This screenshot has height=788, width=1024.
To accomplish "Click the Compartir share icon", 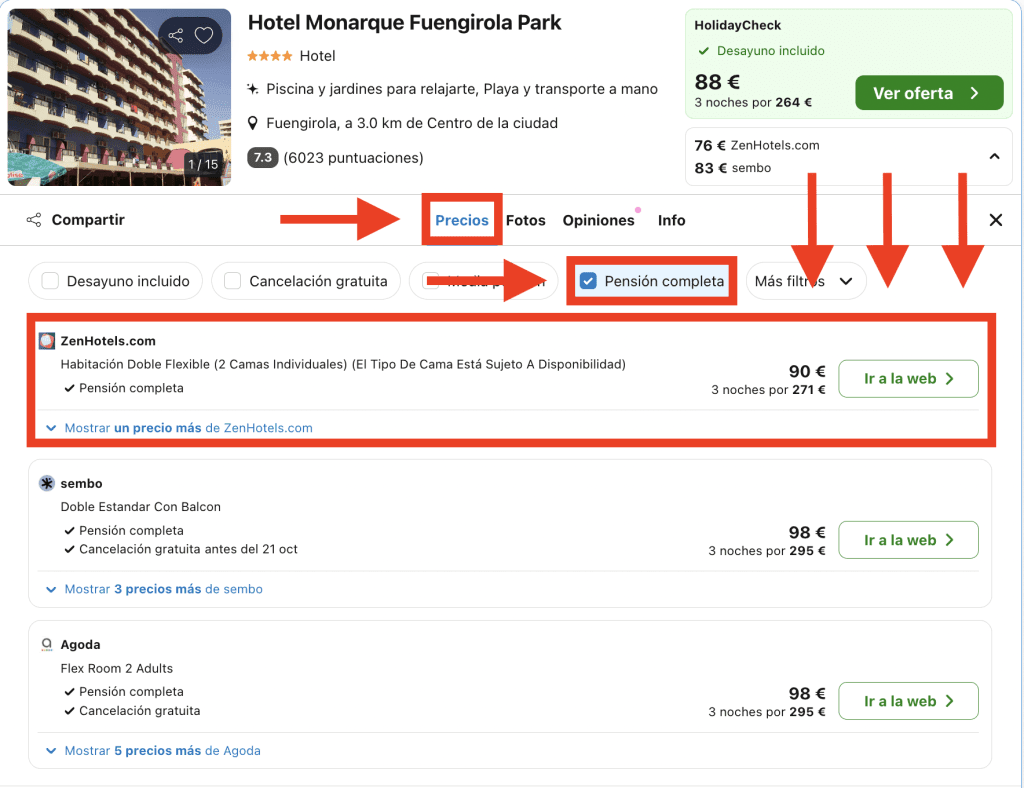I will click(34, 220).
